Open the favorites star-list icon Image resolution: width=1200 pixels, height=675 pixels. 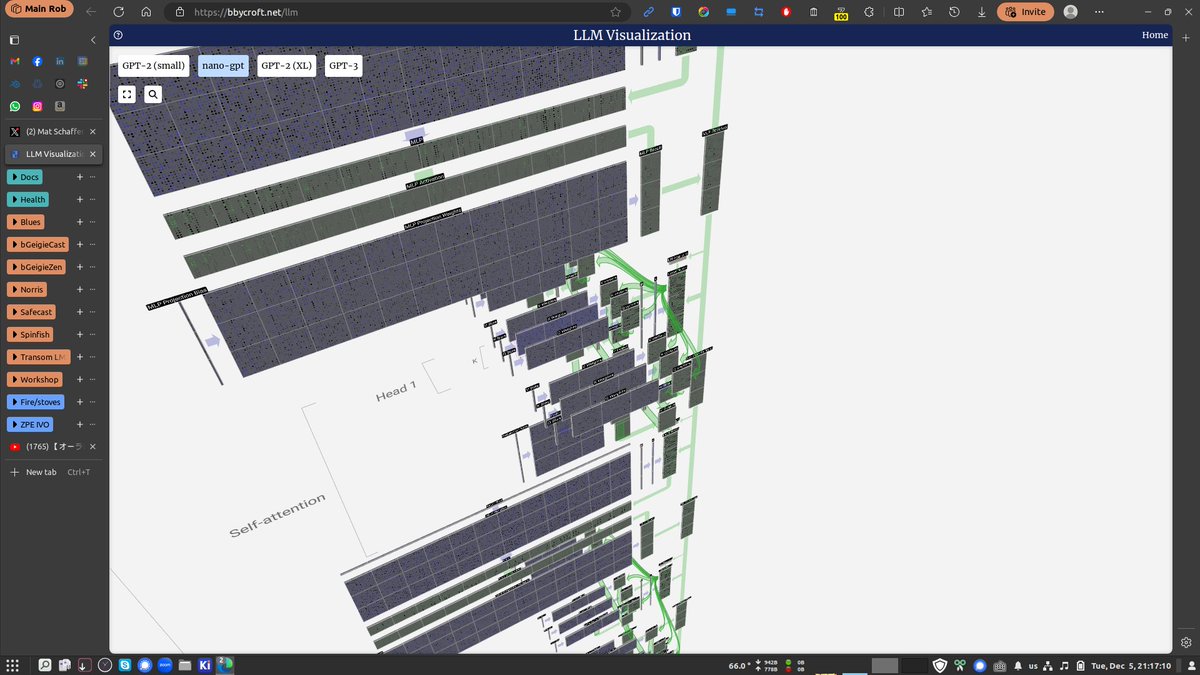pos(926,12)
